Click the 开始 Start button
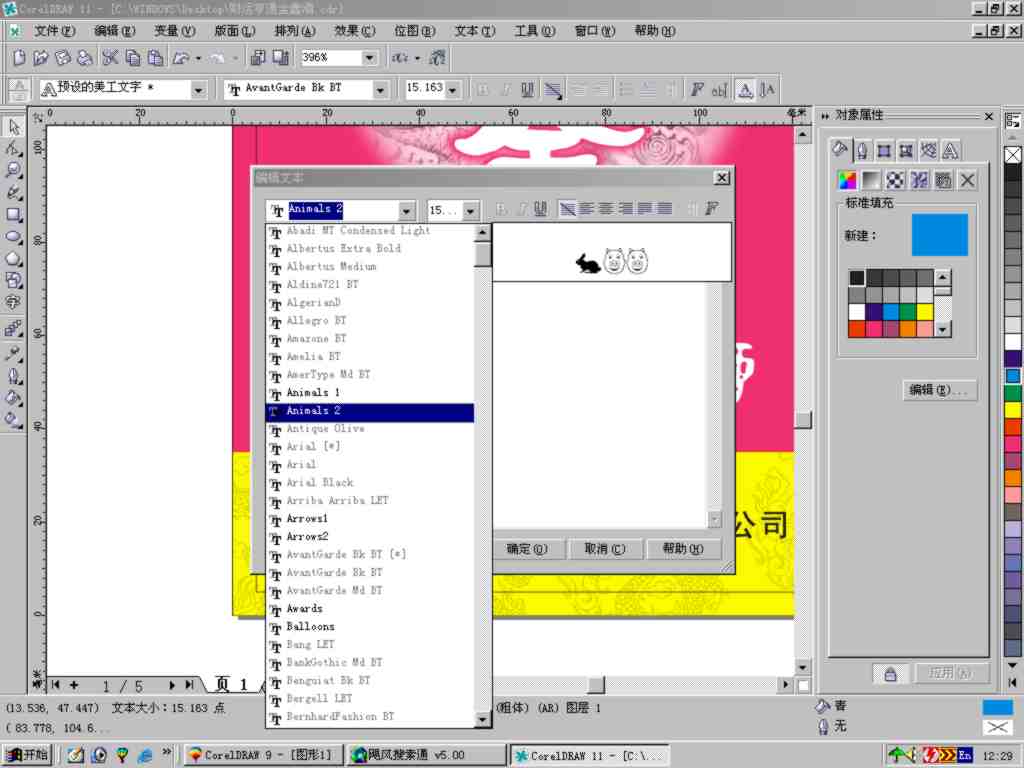The image size is (1024, 768). 27,755
